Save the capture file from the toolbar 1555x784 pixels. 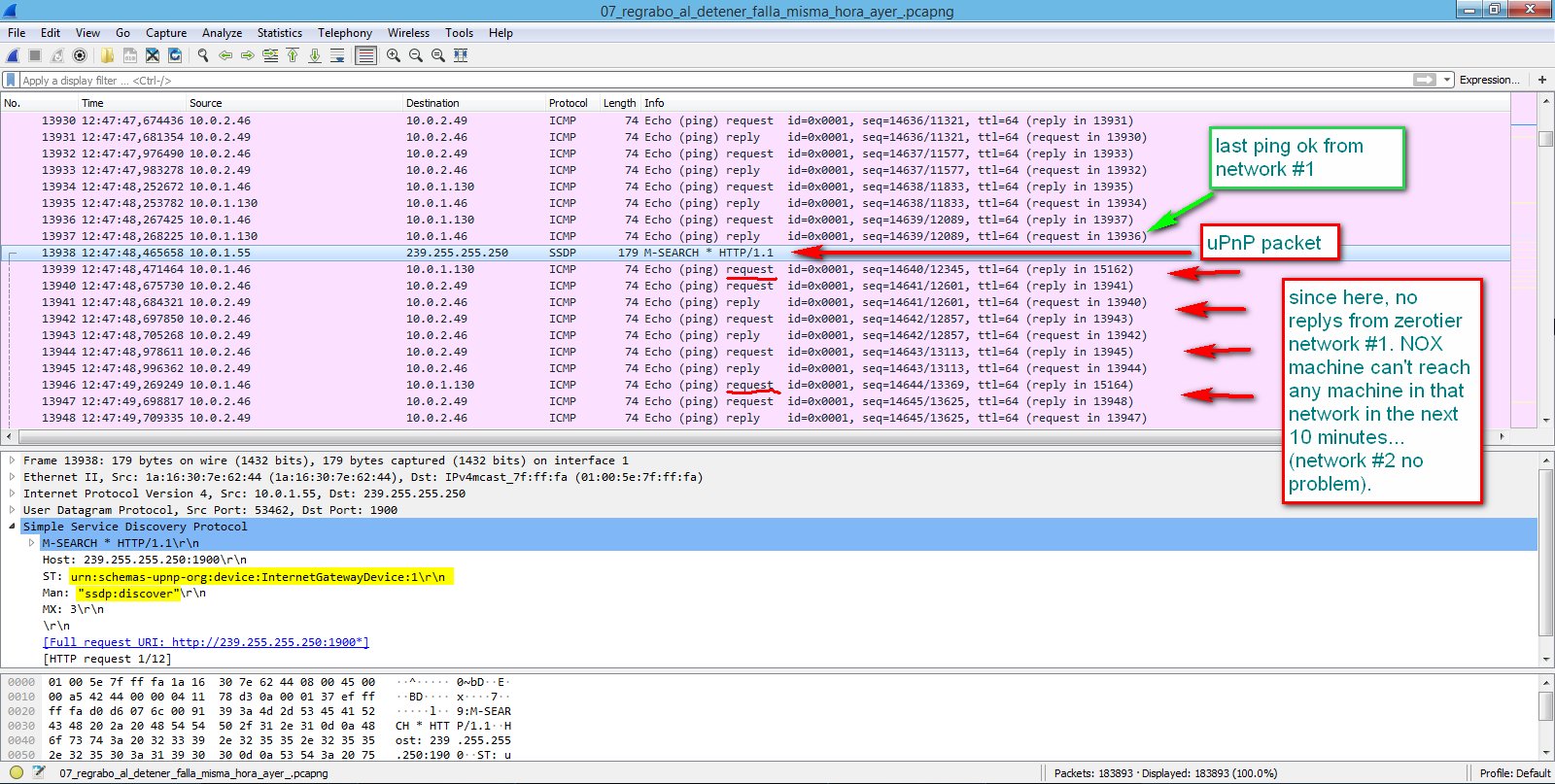[x=129, y=55]
